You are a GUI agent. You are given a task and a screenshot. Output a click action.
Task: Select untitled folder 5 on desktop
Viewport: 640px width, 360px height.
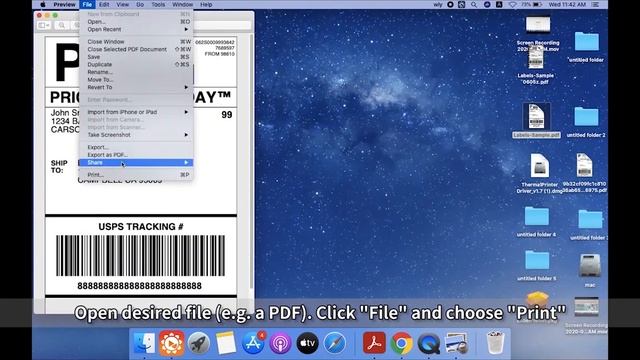click(x=536, y=265)
